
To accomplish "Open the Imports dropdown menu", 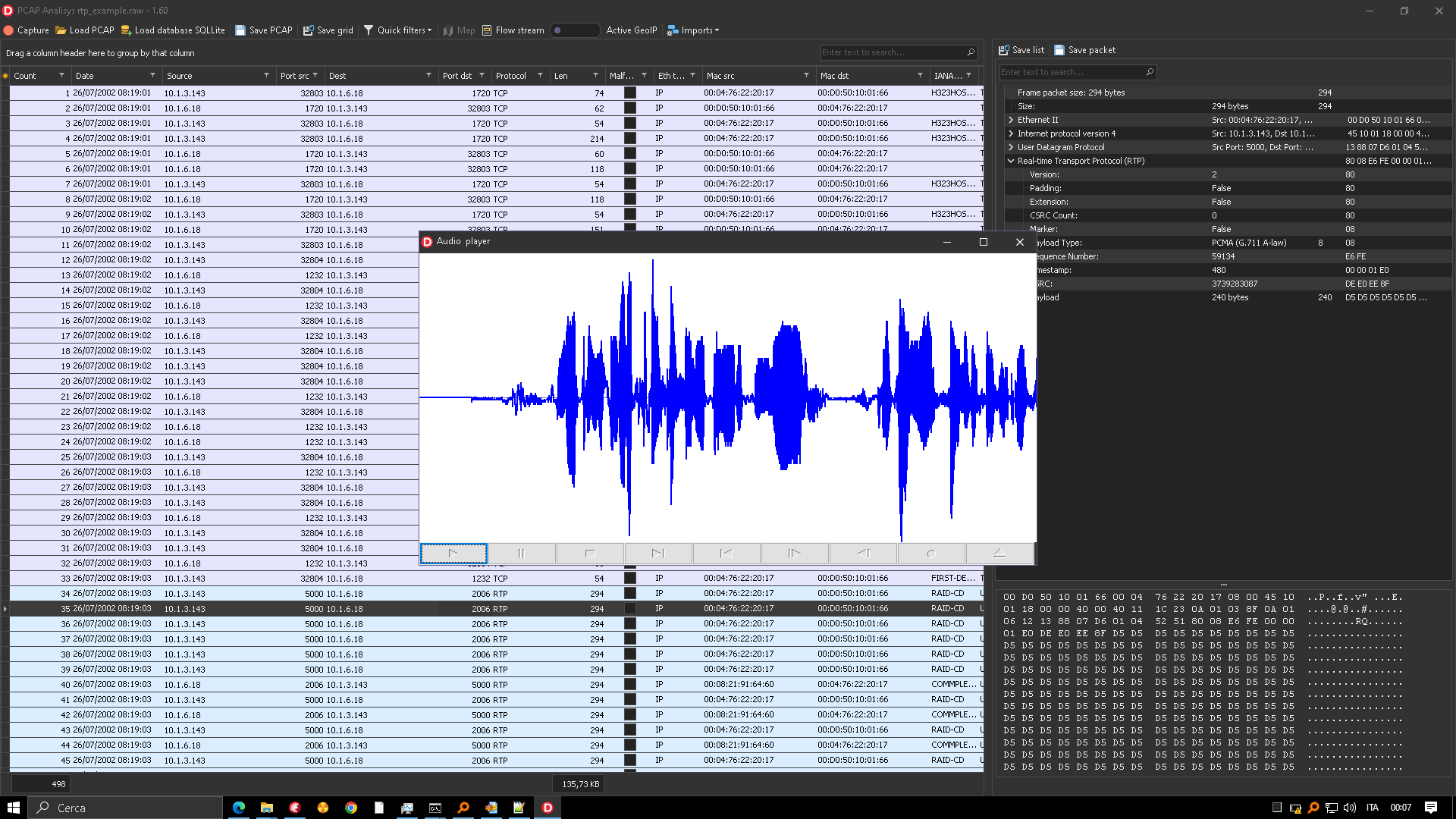I will point(692,30).
